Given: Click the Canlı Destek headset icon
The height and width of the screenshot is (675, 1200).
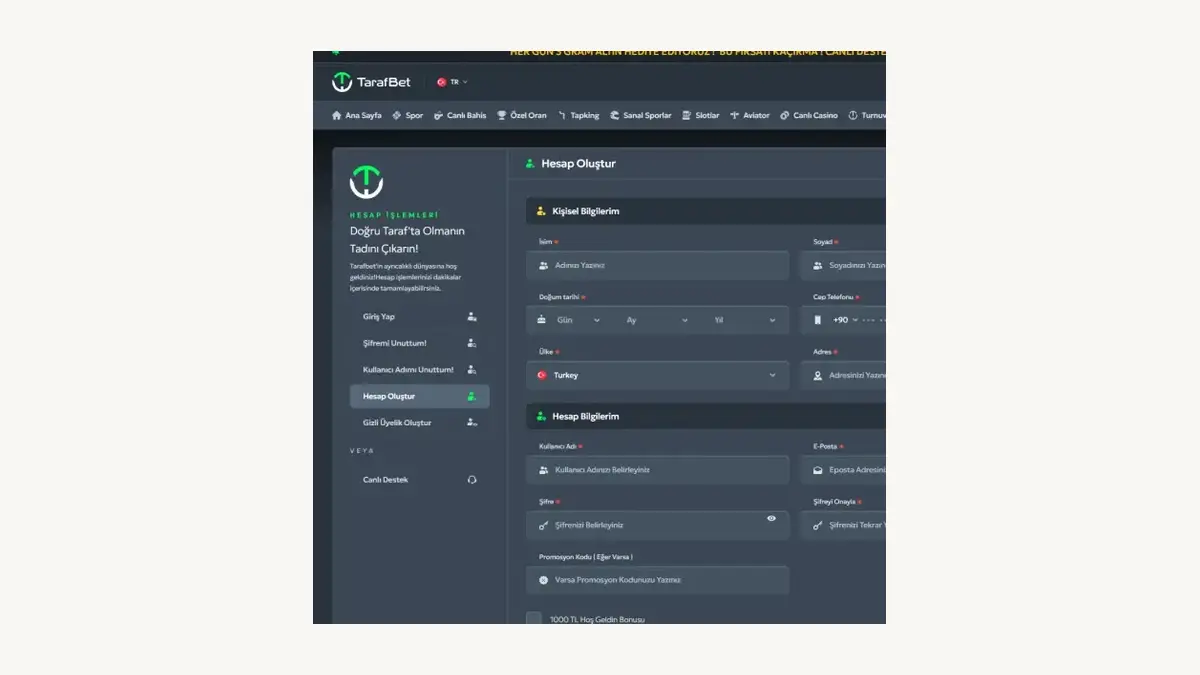Looking at the screenshot, I should (472, 480).
